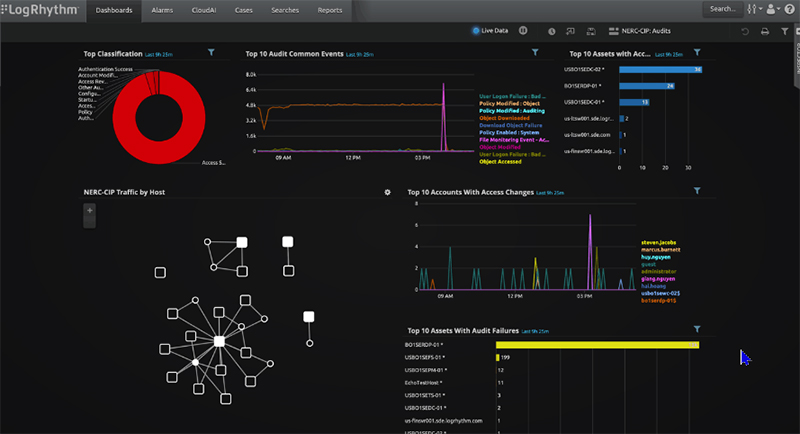
Task: Switch to the Alarms tab
Action: pyautogui.click(x=162, y=10)
